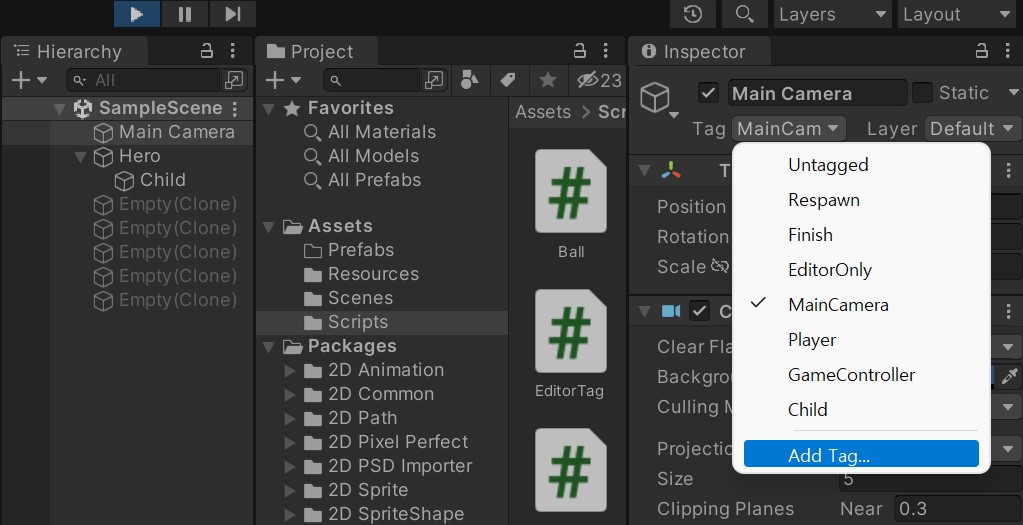Open the Search by Label tag icon

click(508, 80)
